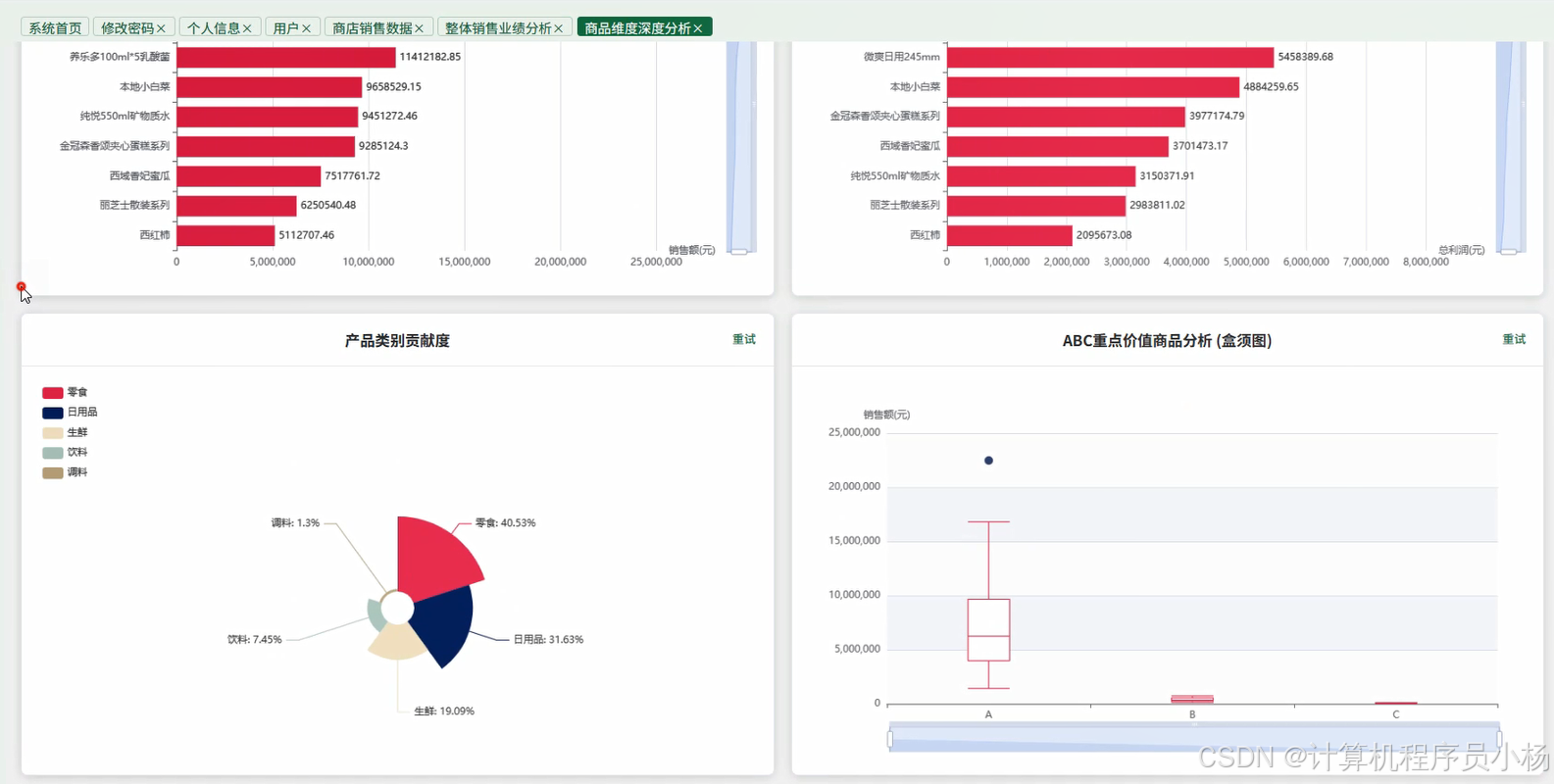Toggle 调料 legend entry
This screenshot has width=1554, height=784.
pos(65,472)
